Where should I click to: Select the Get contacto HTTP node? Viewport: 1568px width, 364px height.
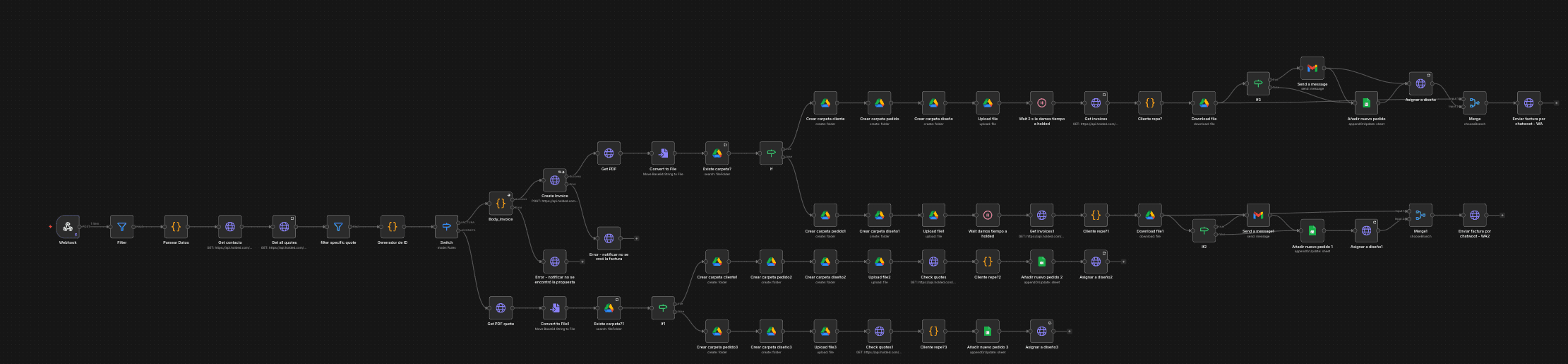(230, 227)
